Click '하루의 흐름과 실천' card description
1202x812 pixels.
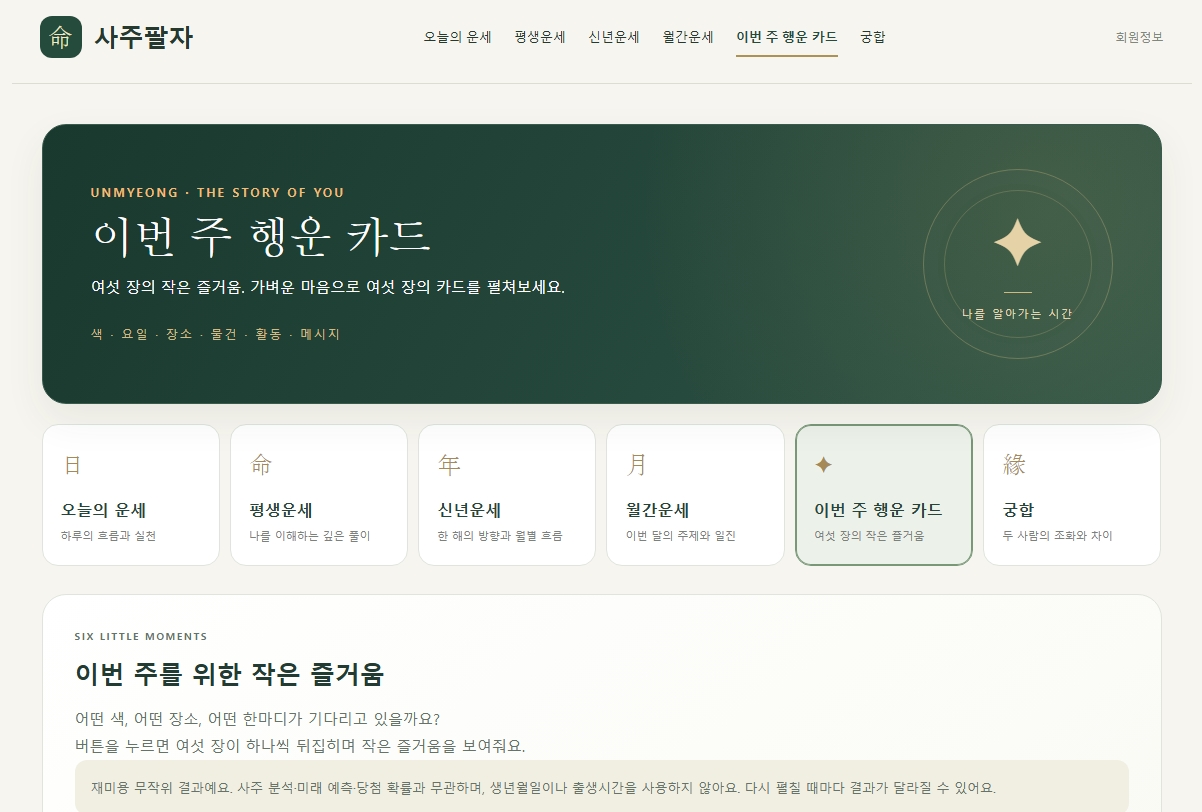108,536
